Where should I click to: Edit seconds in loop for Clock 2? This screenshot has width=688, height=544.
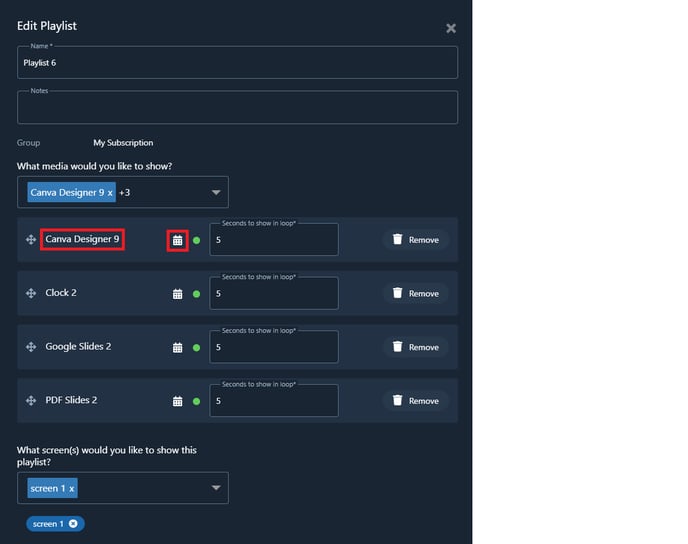(x=274, y=293)
